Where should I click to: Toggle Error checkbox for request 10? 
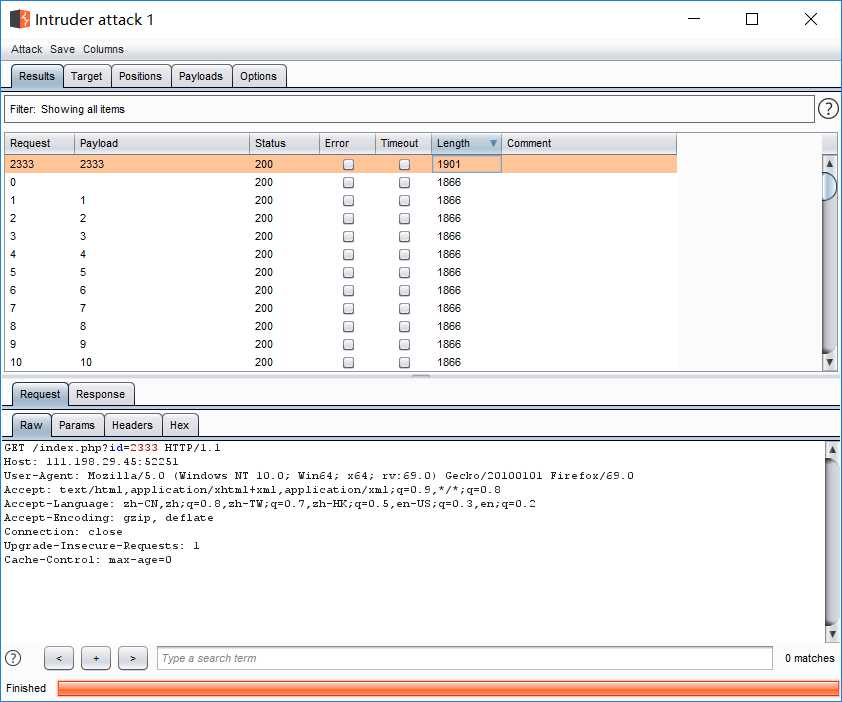tap(348, 363)
